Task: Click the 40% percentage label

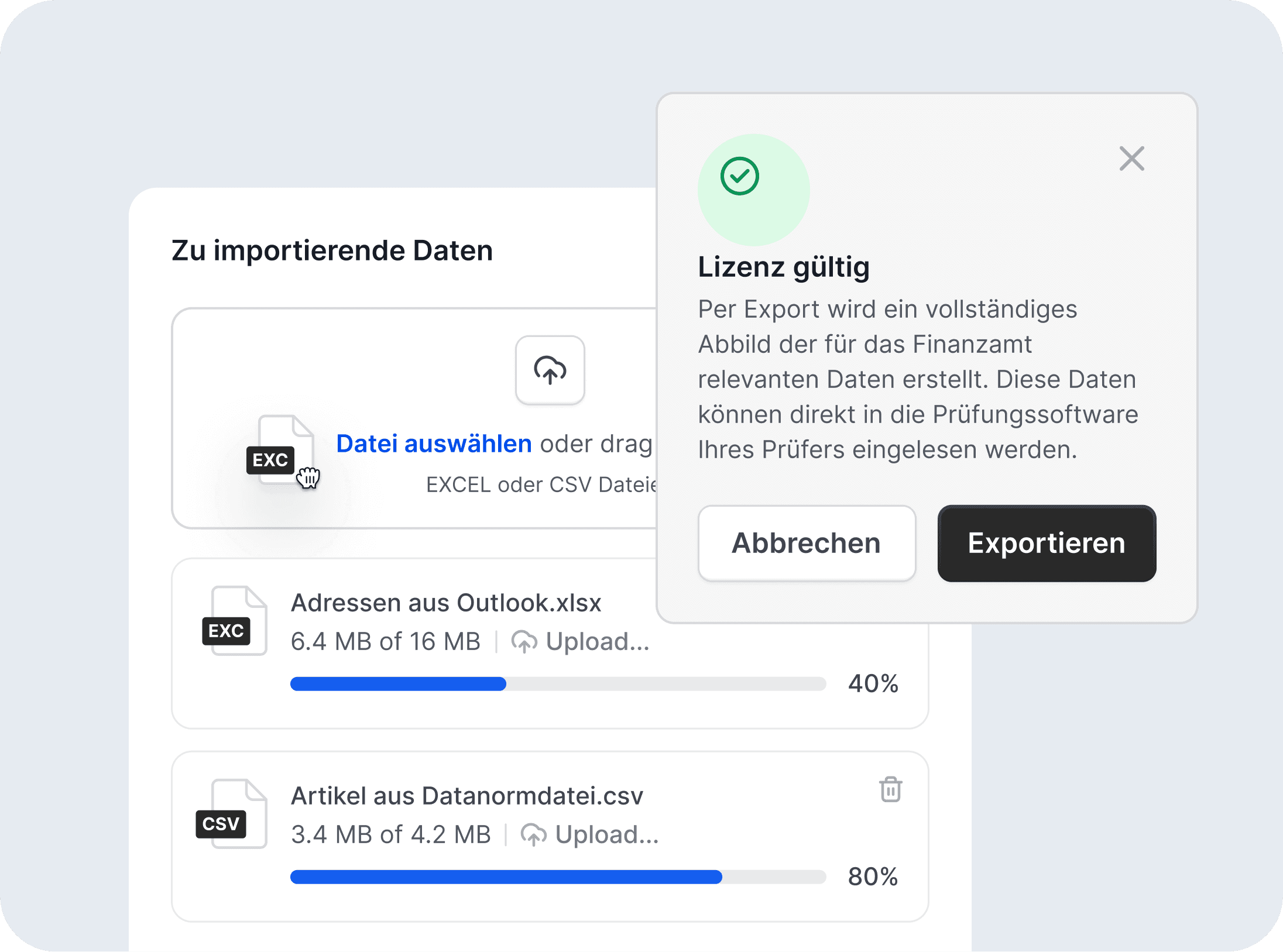Action: pyautogui.click(x=873, y=684)
